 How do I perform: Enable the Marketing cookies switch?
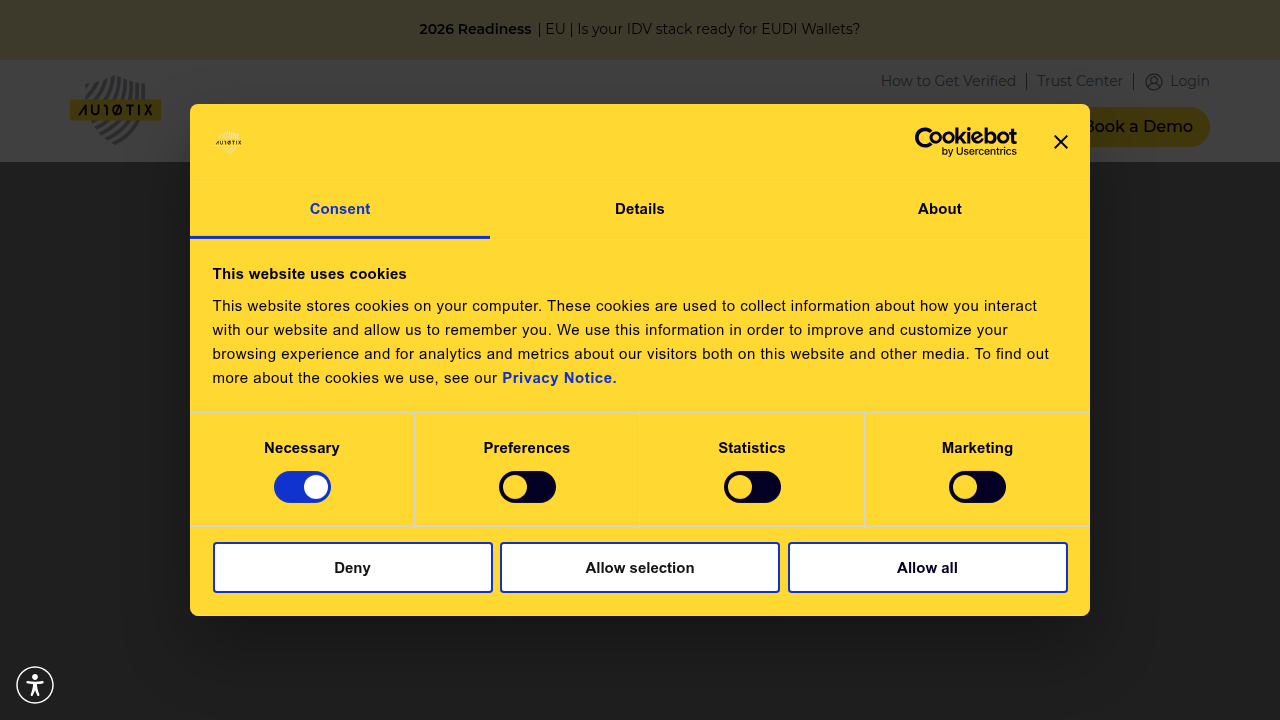tap(977, 487)
